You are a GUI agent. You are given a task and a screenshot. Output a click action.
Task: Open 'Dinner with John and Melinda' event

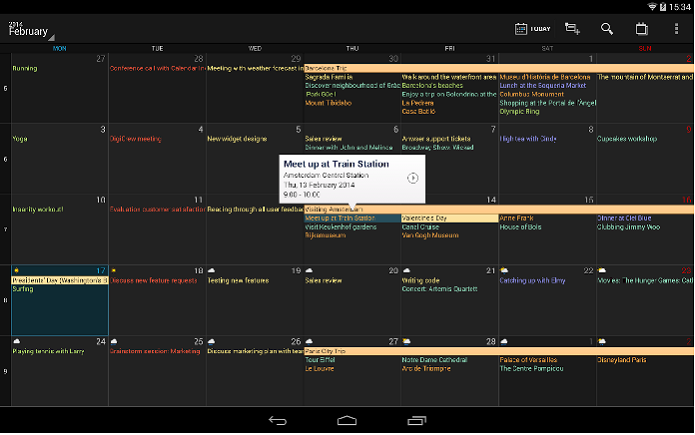pyautogui.click(x=349, y=147)
